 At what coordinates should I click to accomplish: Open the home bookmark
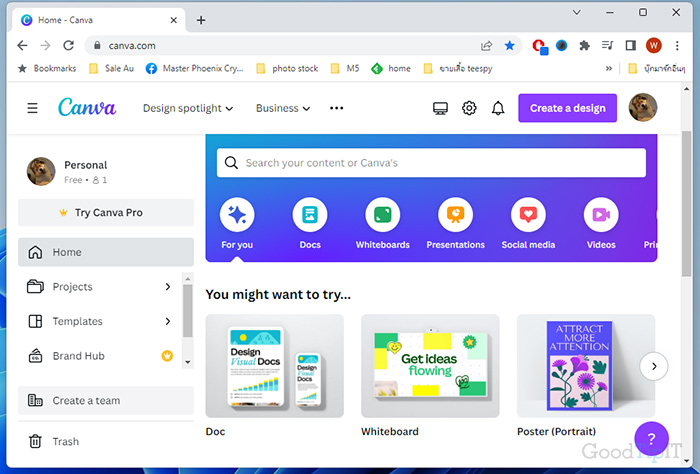(x=391, y=68)
